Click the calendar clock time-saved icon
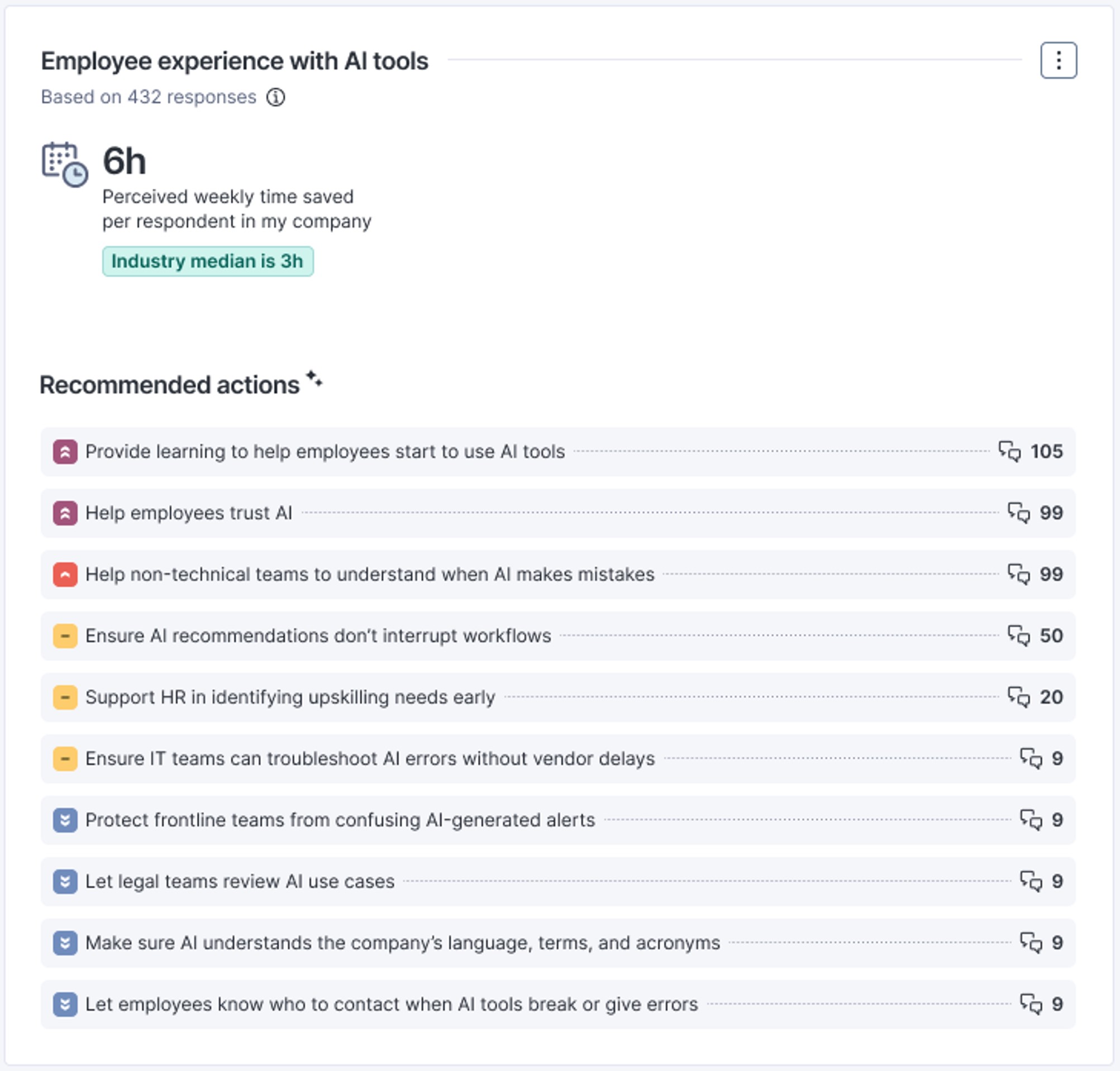Viewport: 1120px width, 1071px height. (65, 164)
